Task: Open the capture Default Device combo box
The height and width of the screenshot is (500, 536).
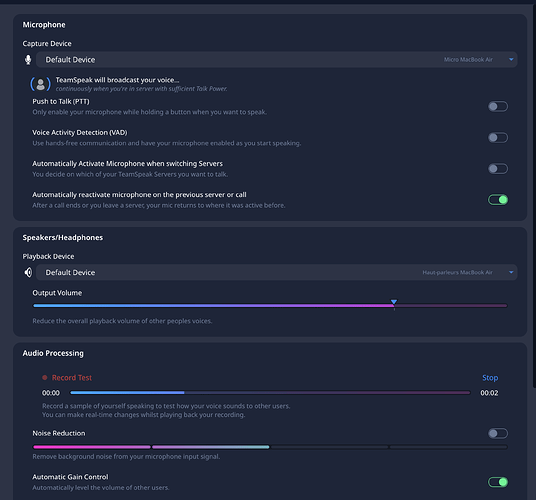Action: click(277, 60)
